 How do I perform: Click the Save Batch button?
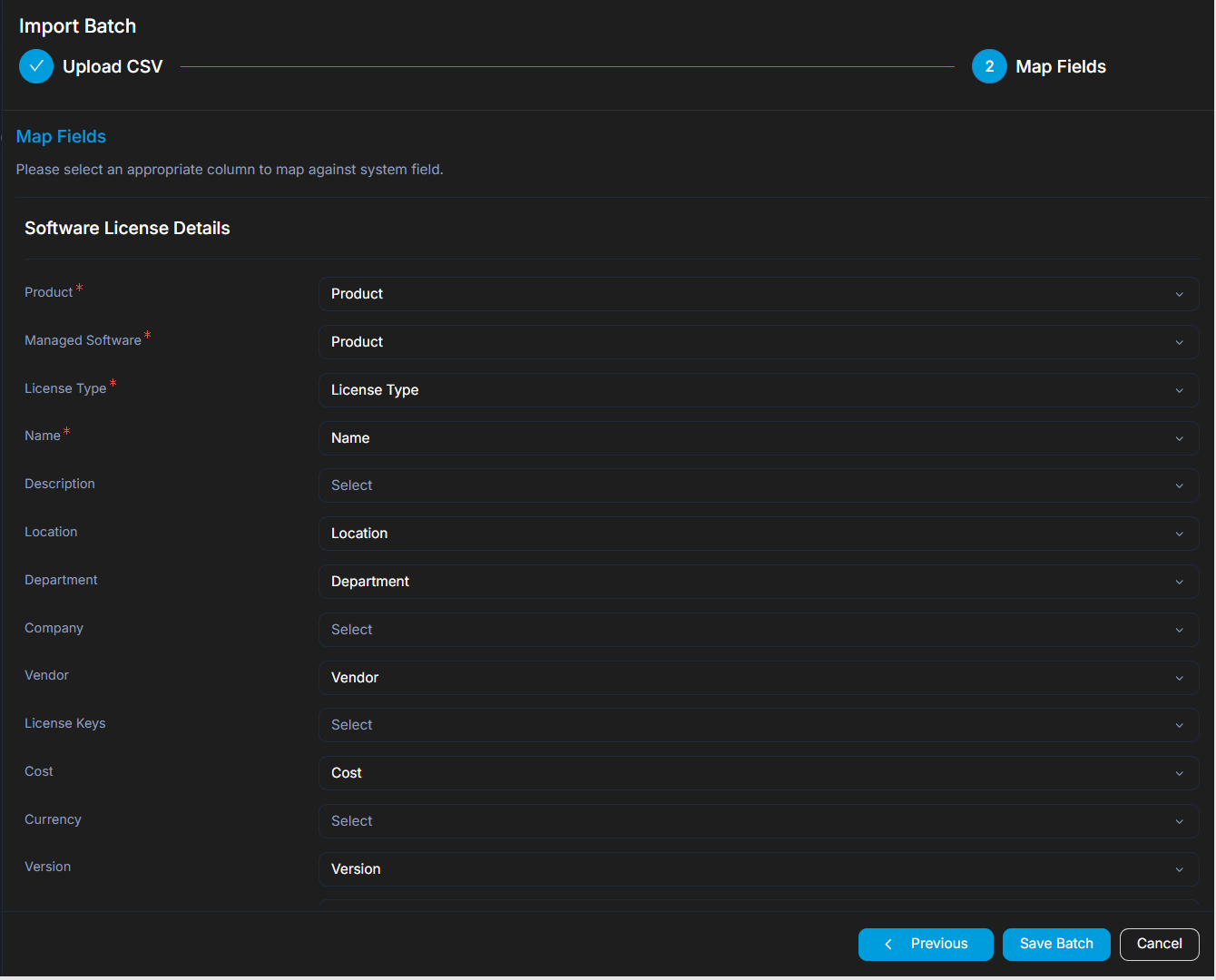(1056, 944)
